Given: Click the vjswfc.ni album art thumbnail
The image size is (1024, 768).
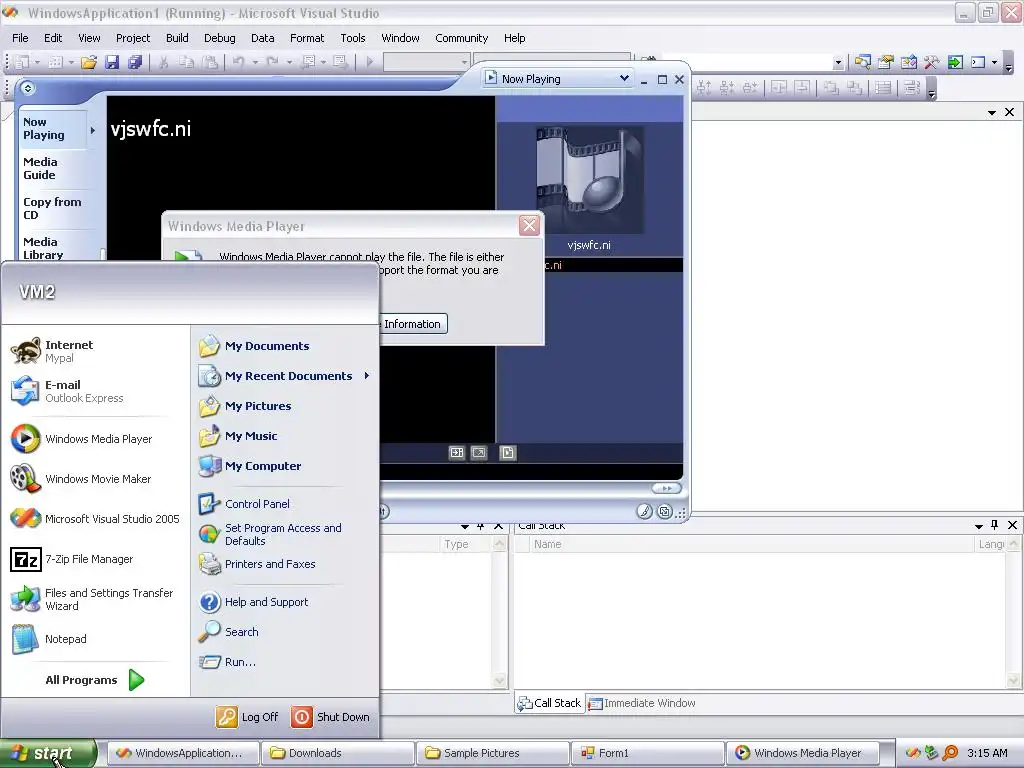Looking at the screenshot, I should coord(590,180).
